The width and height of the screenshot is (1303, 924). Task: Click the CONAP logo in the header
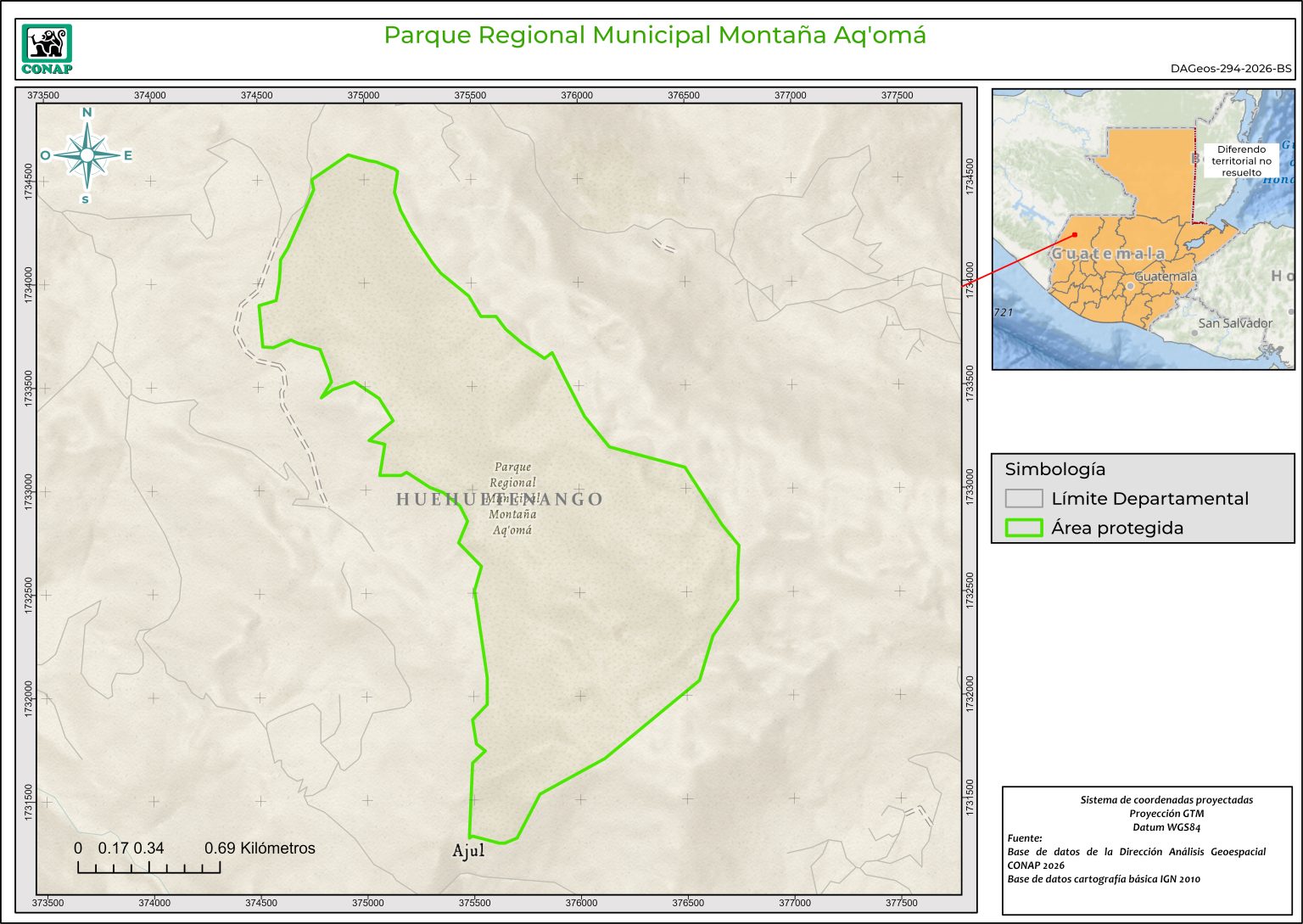click(47, 49)
